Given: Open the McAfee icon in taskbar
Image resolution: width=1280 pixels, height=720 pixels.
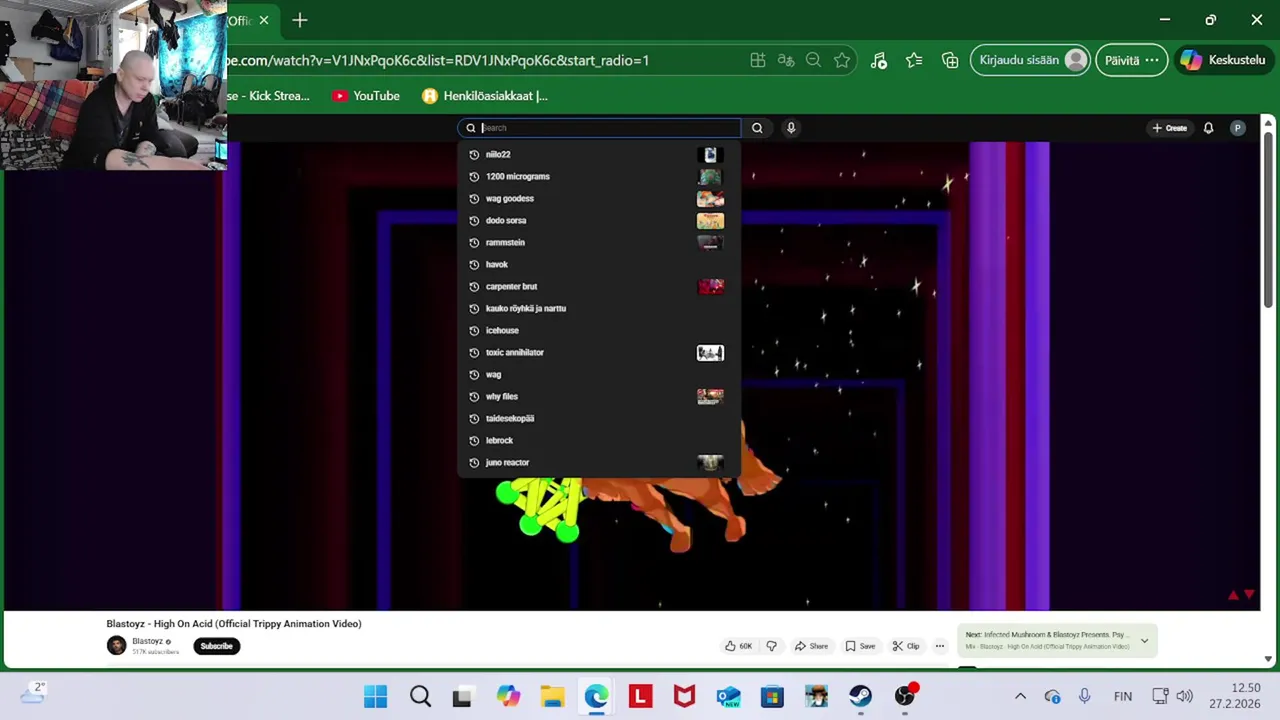Looking at the screenshot, I should 684,697.
